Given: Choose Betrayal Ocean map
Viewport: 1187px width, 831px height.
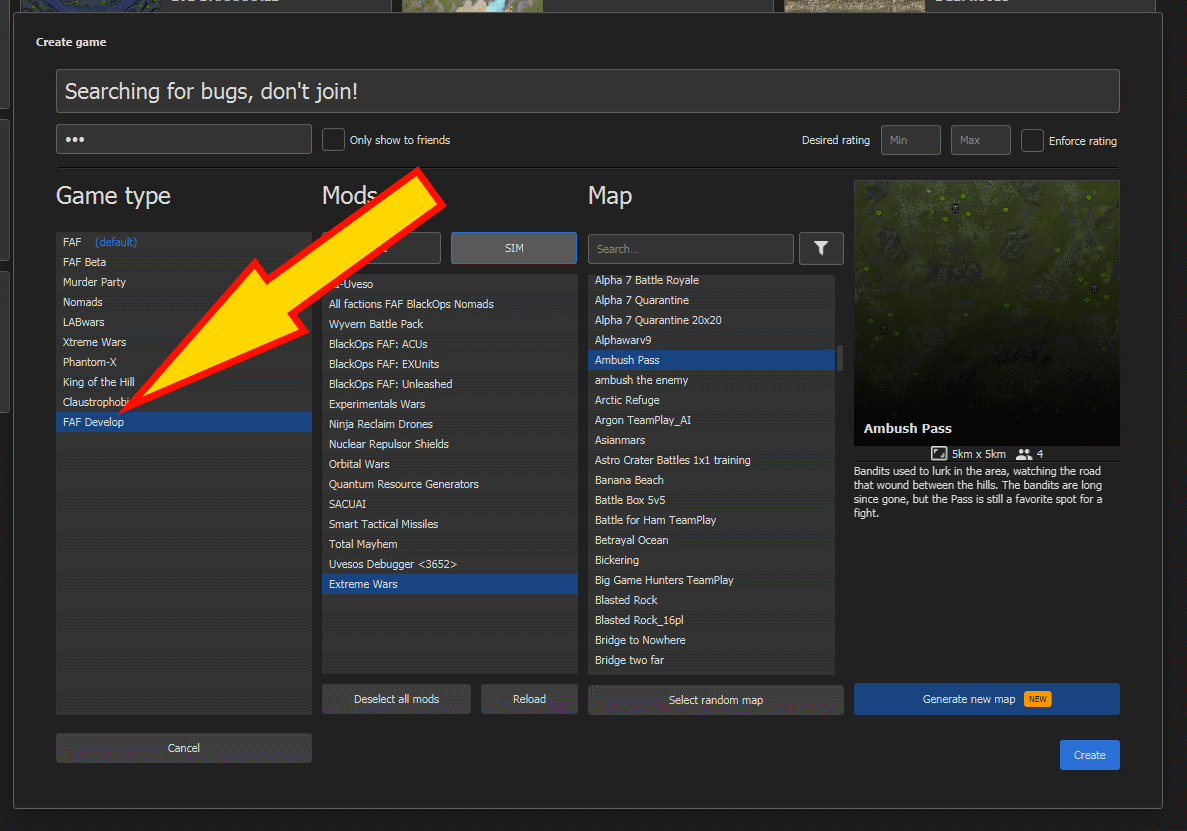Looking at the screenshot, I should 711,540.
